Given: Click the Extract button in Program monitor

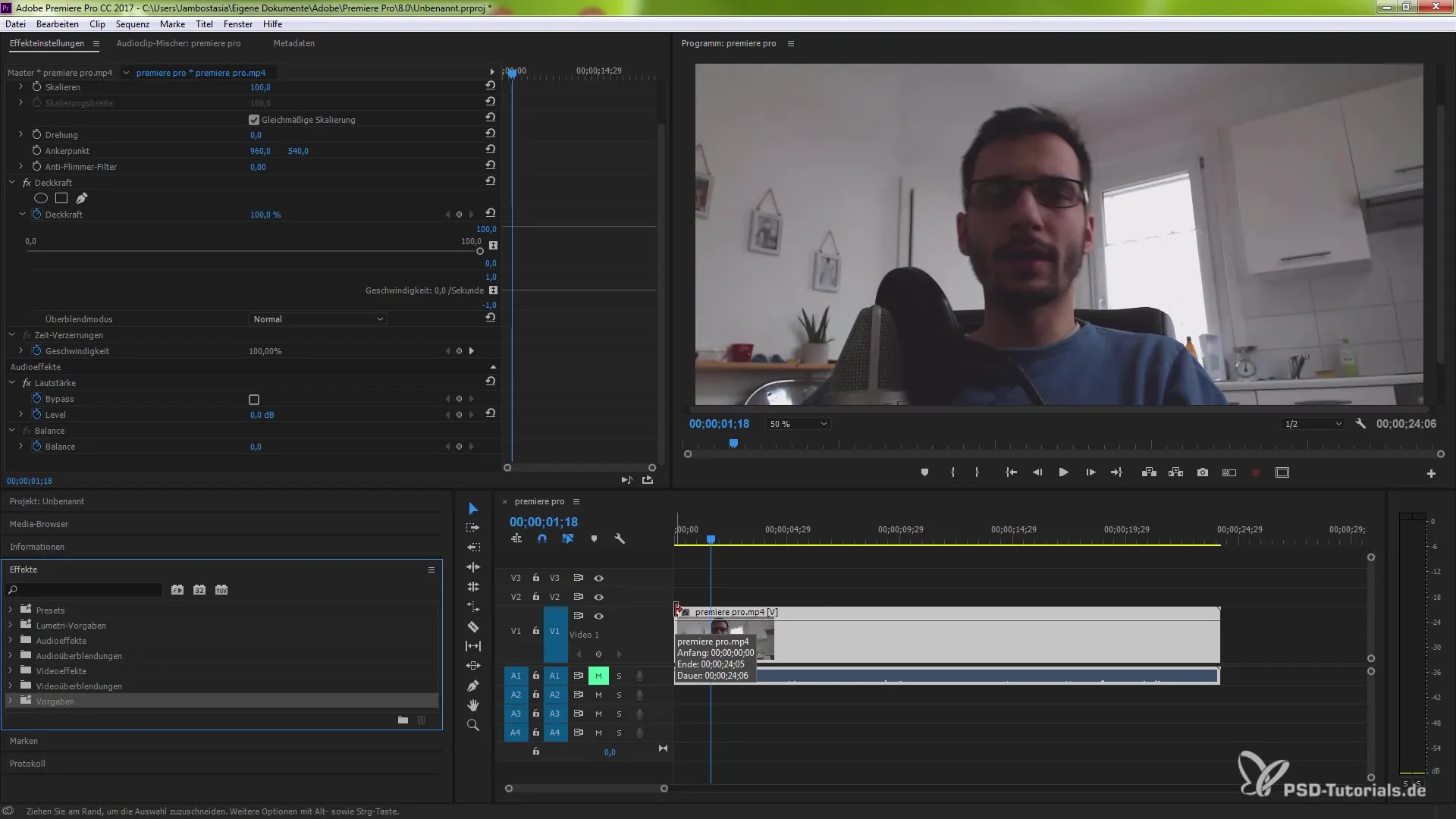Looking at the screenshot, I should coord(1175,472).
